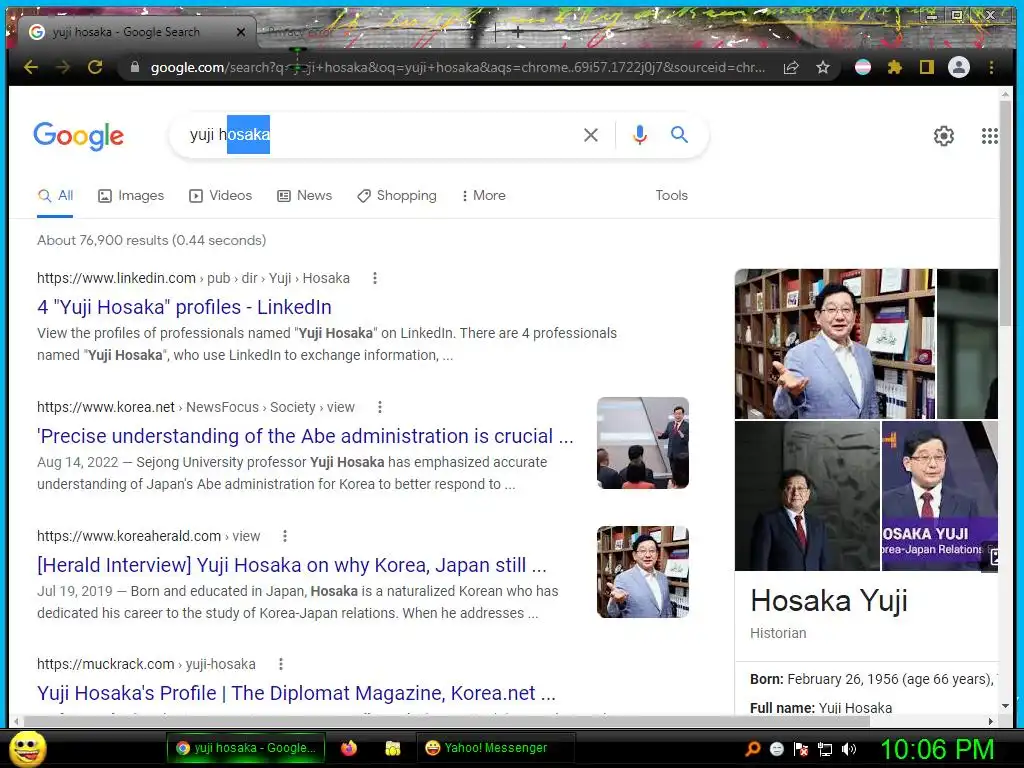Open new tab with plus button
Screen dimensions: 1024x768
pyautogui.click(x=518, y=31)
